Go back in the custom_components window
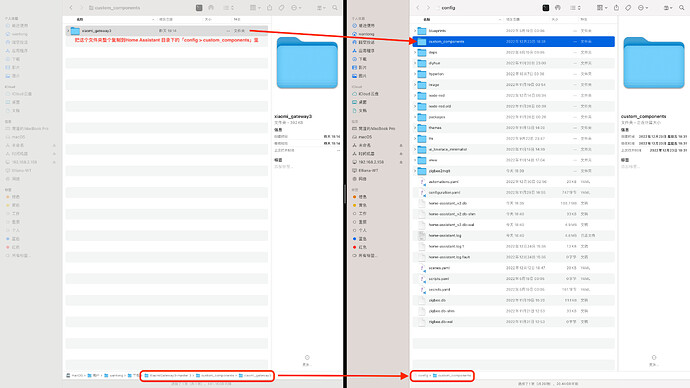The height and width of the screenshot is (388, 690). tap(71, 8)
